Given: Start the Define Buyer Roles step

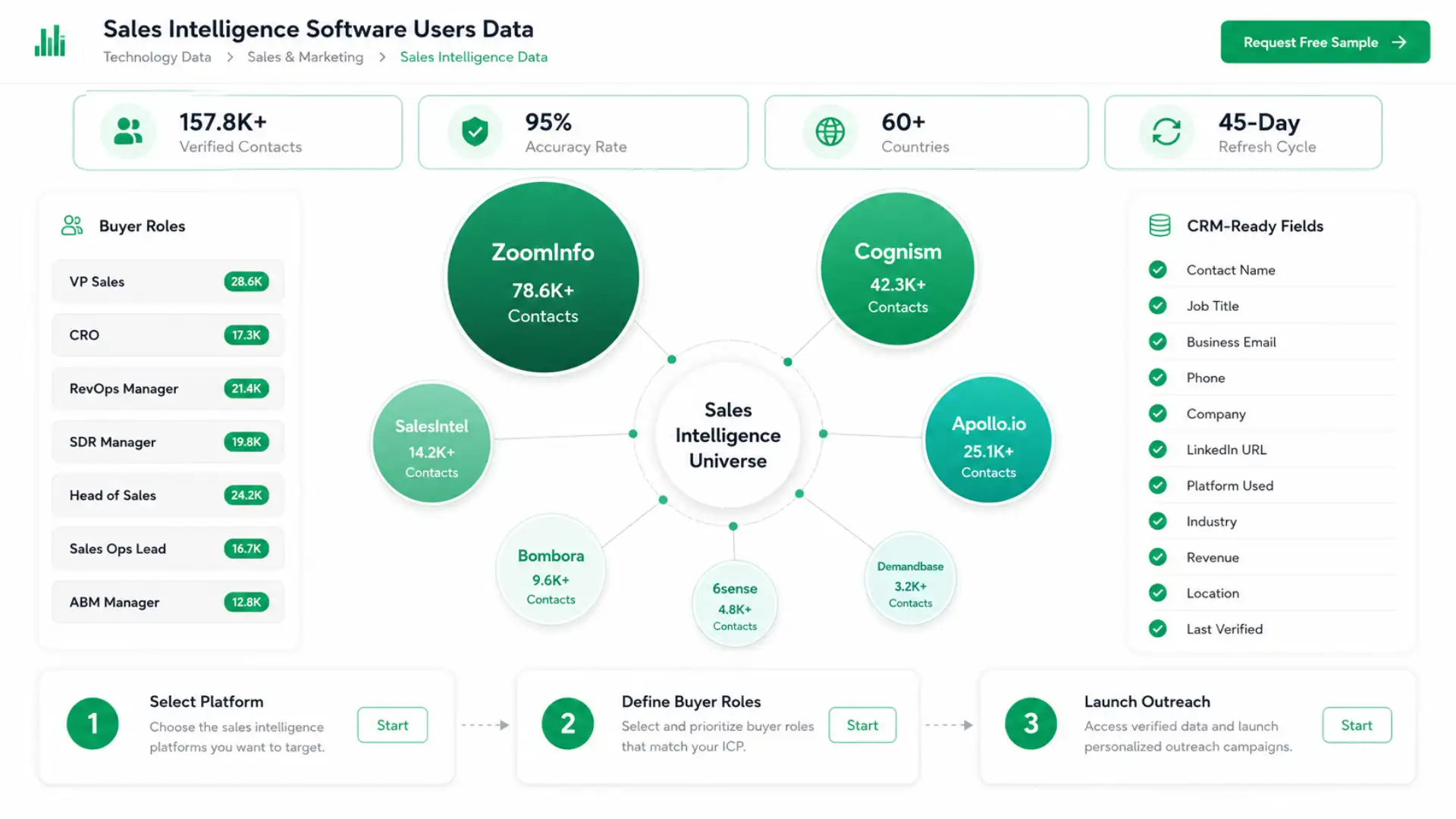Looking at the screenshot, I should click(x=862, y=725).
